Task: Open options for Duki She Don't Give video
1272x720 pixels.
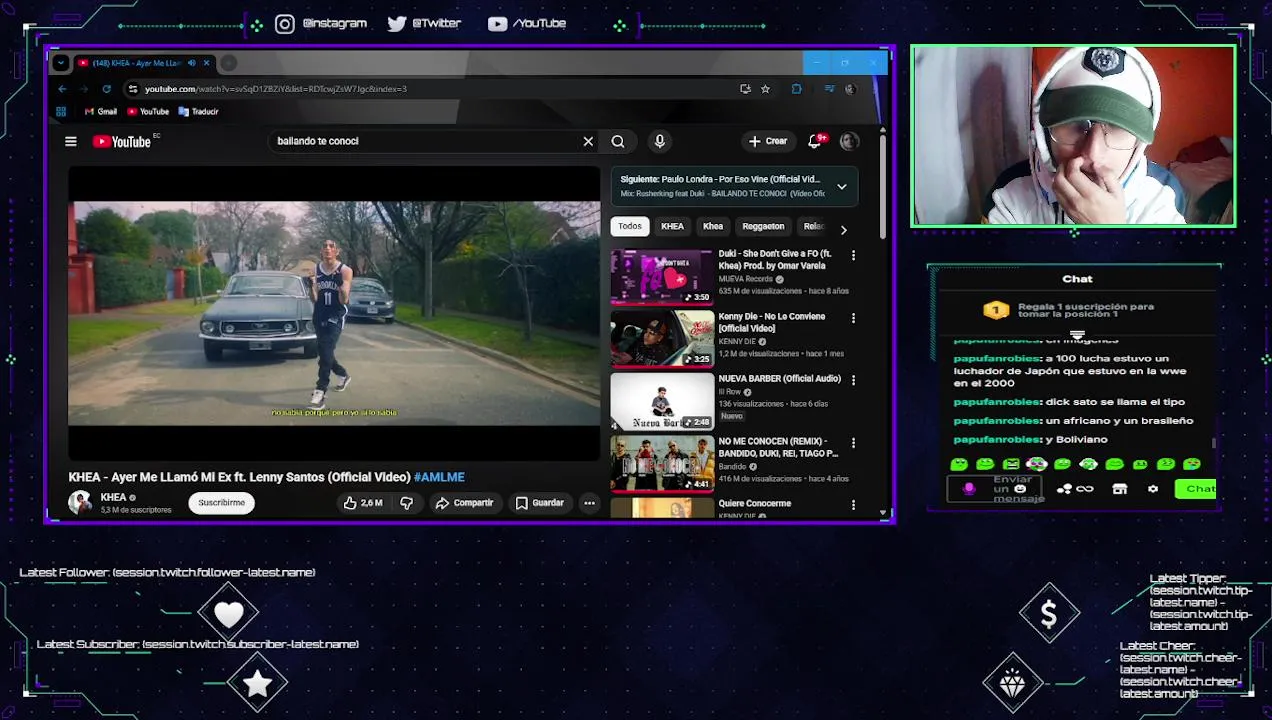Action: [x=853, y=256]
